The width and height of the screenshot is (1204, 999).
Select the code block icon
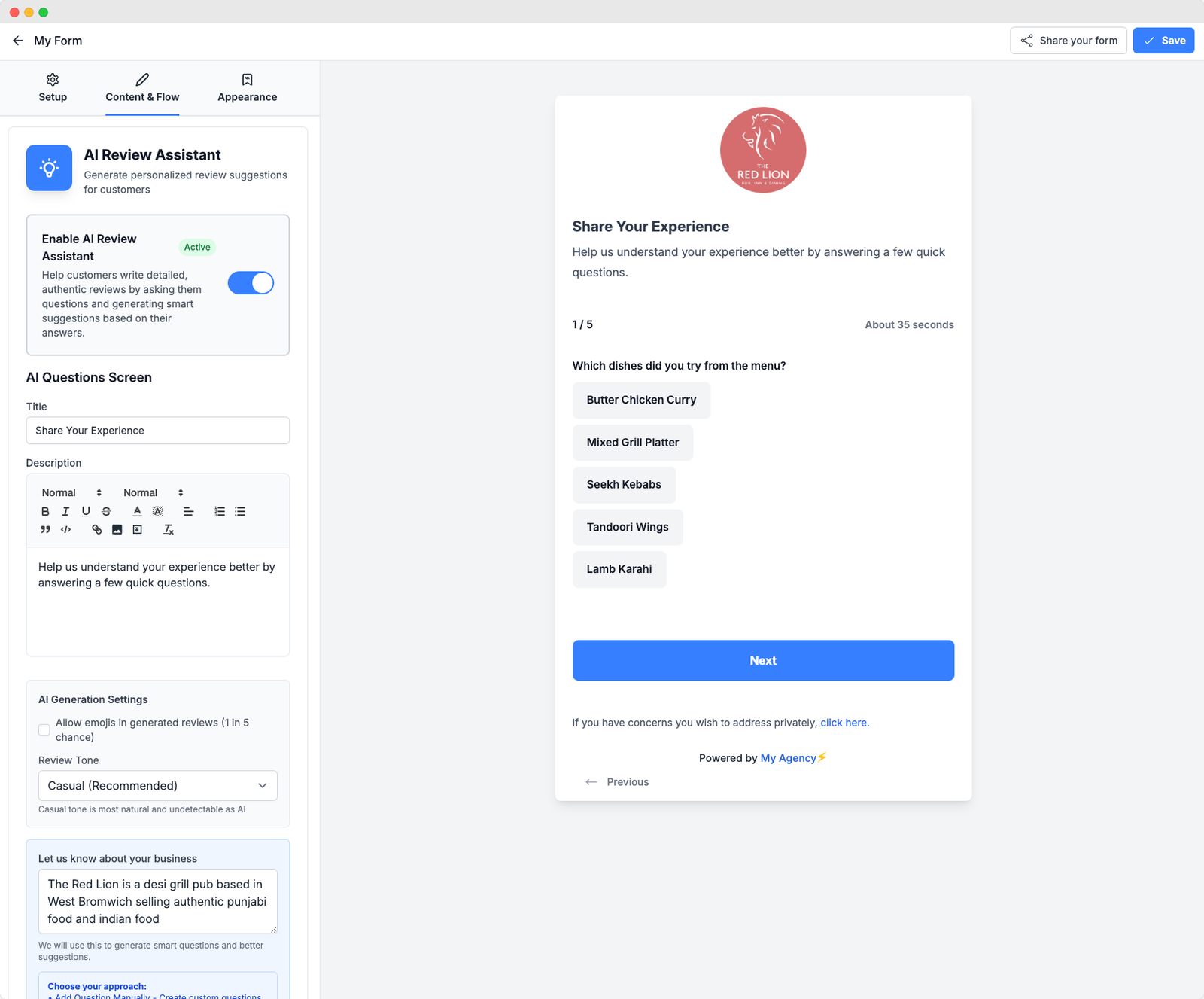(x=65, y=529)
